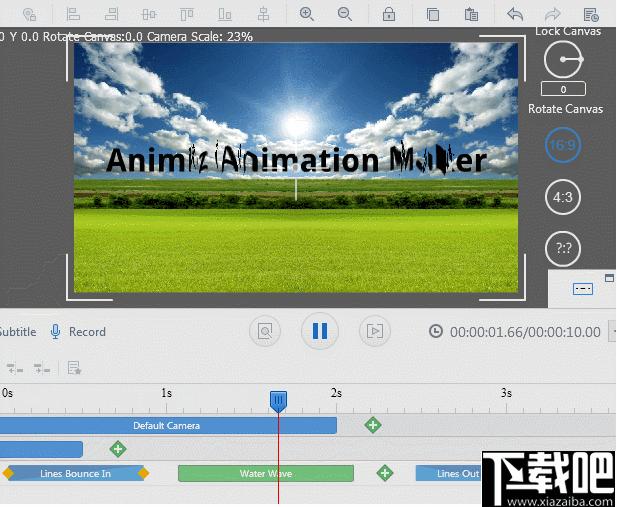This screenshot has width=617, height=507.
Task: Pause the animation playback
Action: pos(320,331)
